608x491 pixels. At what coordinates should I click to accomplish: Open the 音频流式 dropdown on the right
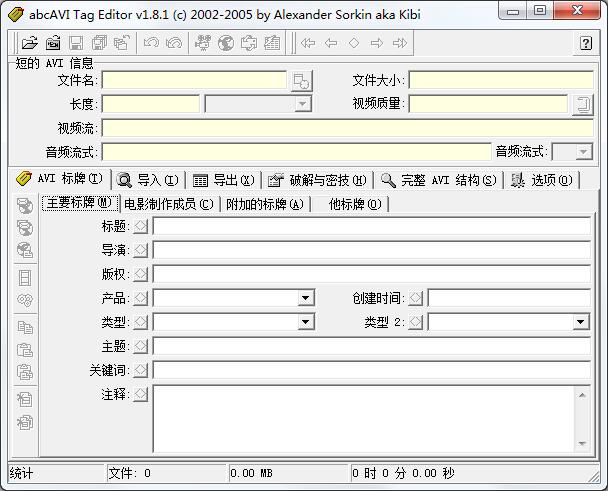pyautogui.click(x=583, y=152)
